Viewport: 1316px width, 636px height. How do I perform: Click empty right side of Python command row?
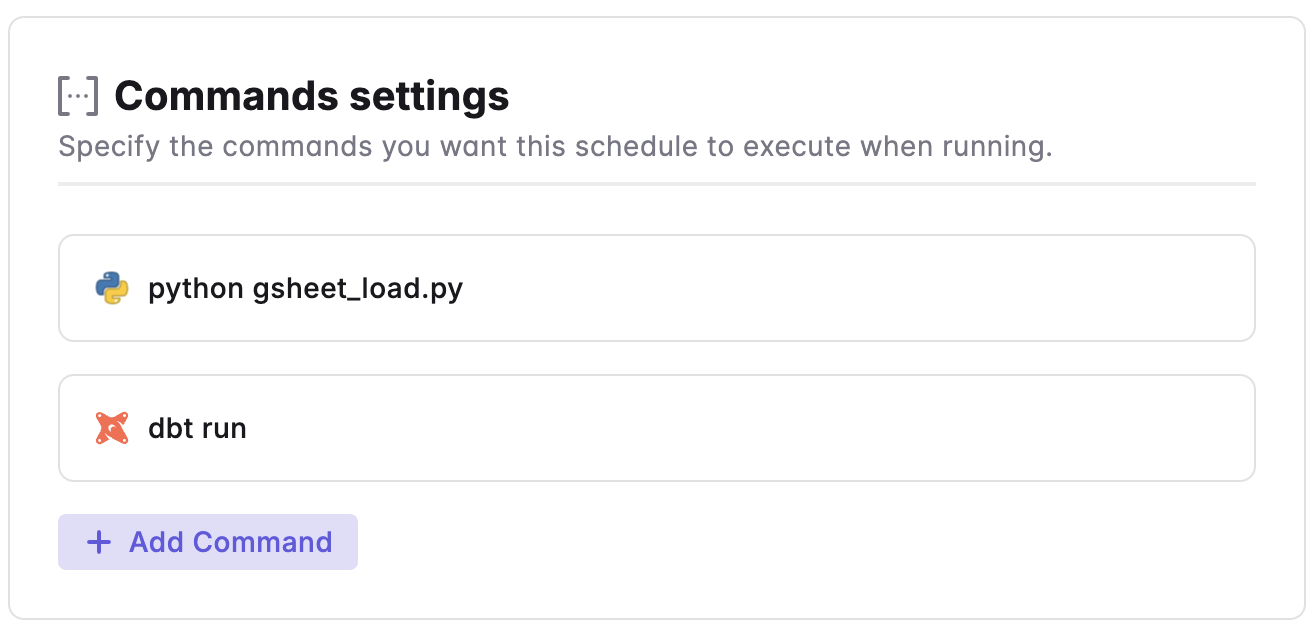coord(900,288)
